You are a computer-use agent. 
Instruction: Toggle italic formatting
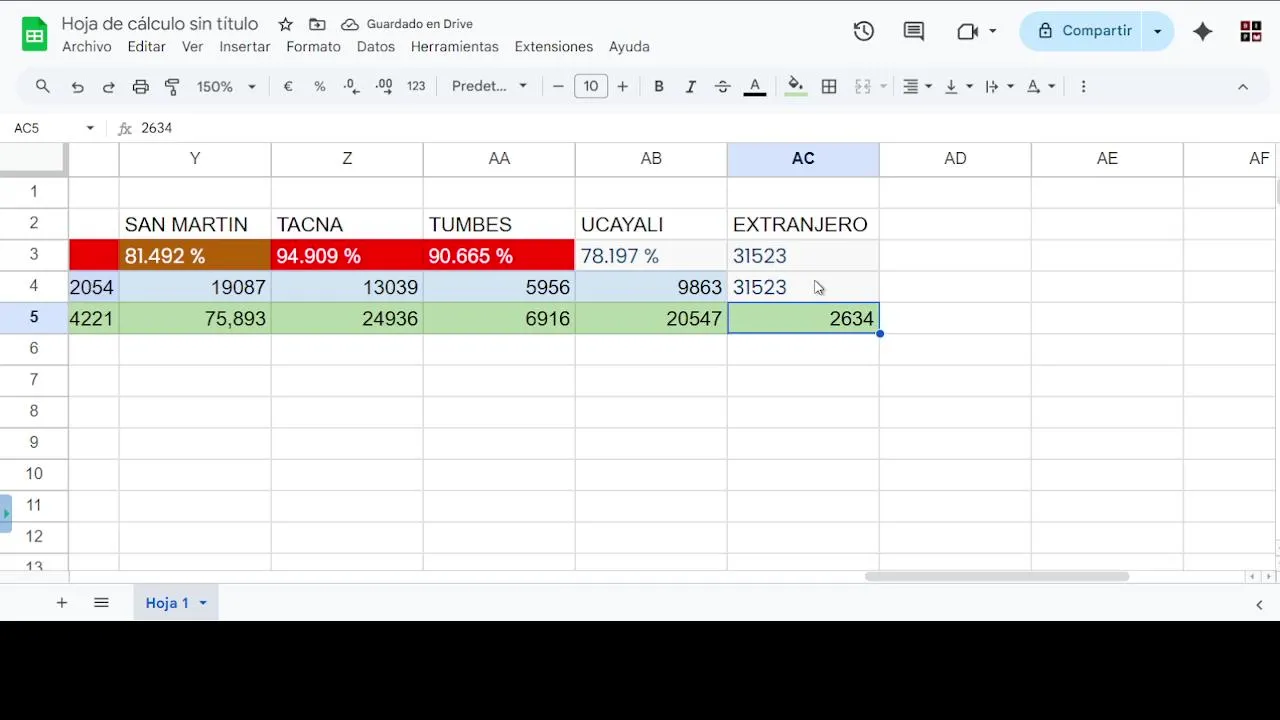pyautogui.click(x=690, y=87)
